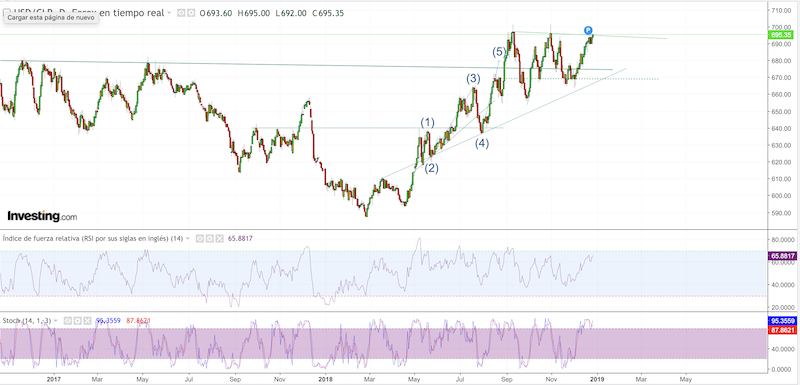The height and width of the screenshot is (385, 800).
Task: Click the RSI indicator title text
Action: pyautogui.click(x=93, y=238)
